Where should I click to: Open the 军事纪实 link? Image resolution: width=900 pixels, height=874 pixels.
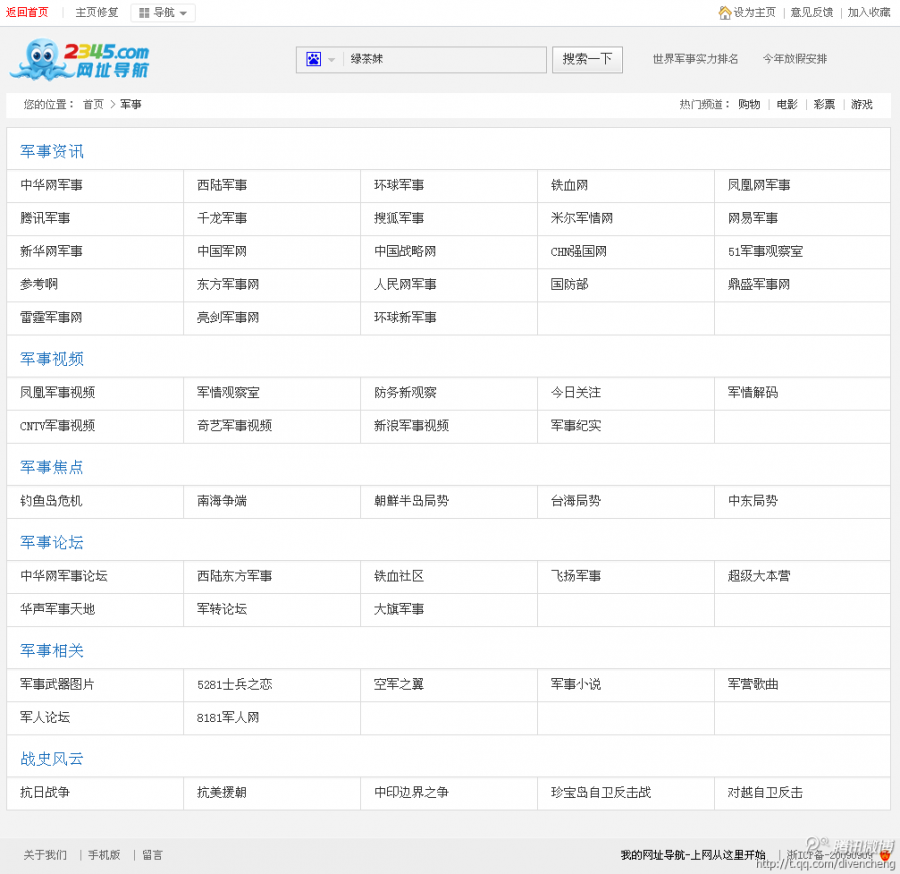click(576, 425)
